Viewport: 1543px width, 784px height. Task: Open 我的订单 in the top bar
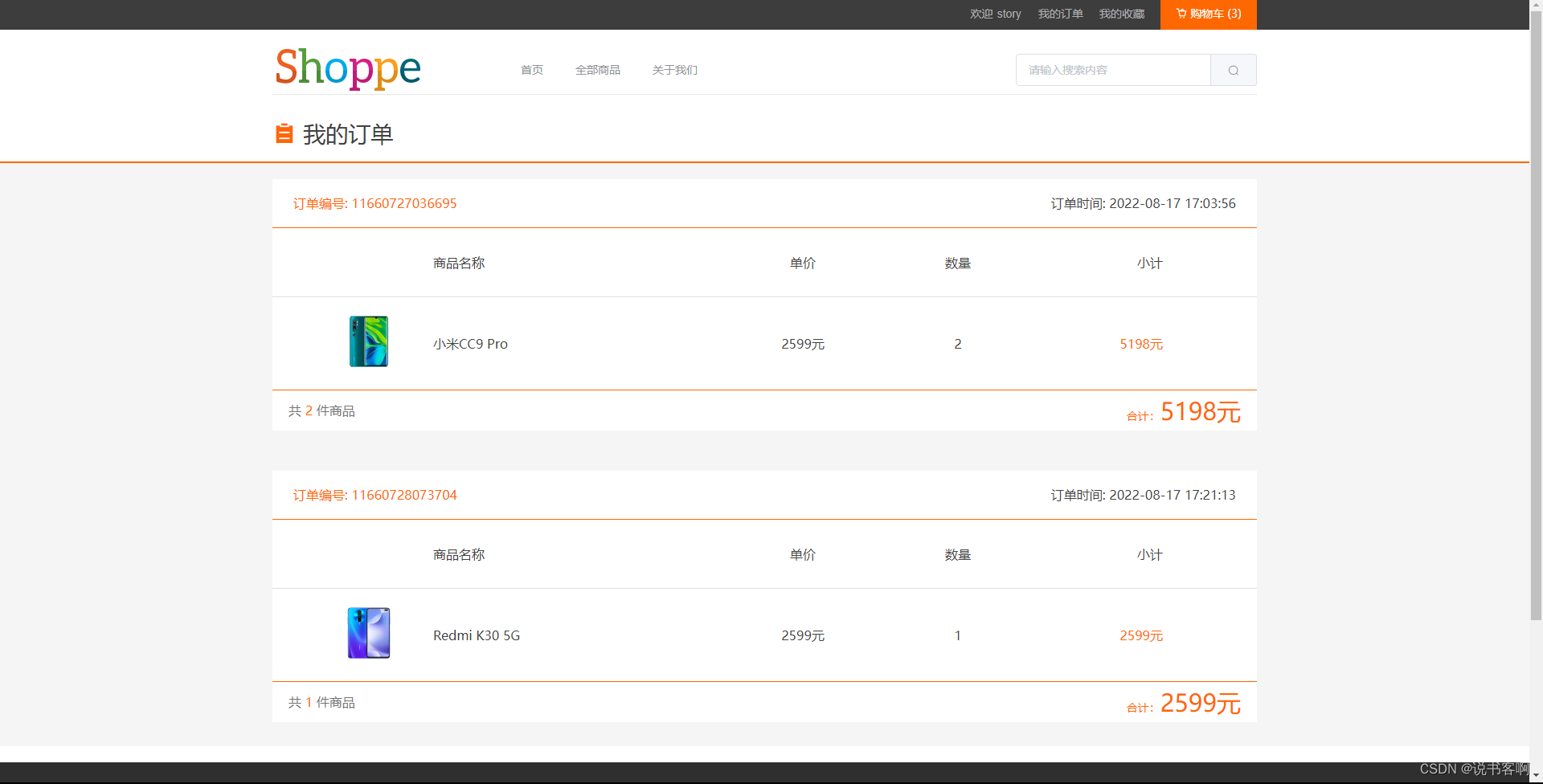(x=1060, y=14)
